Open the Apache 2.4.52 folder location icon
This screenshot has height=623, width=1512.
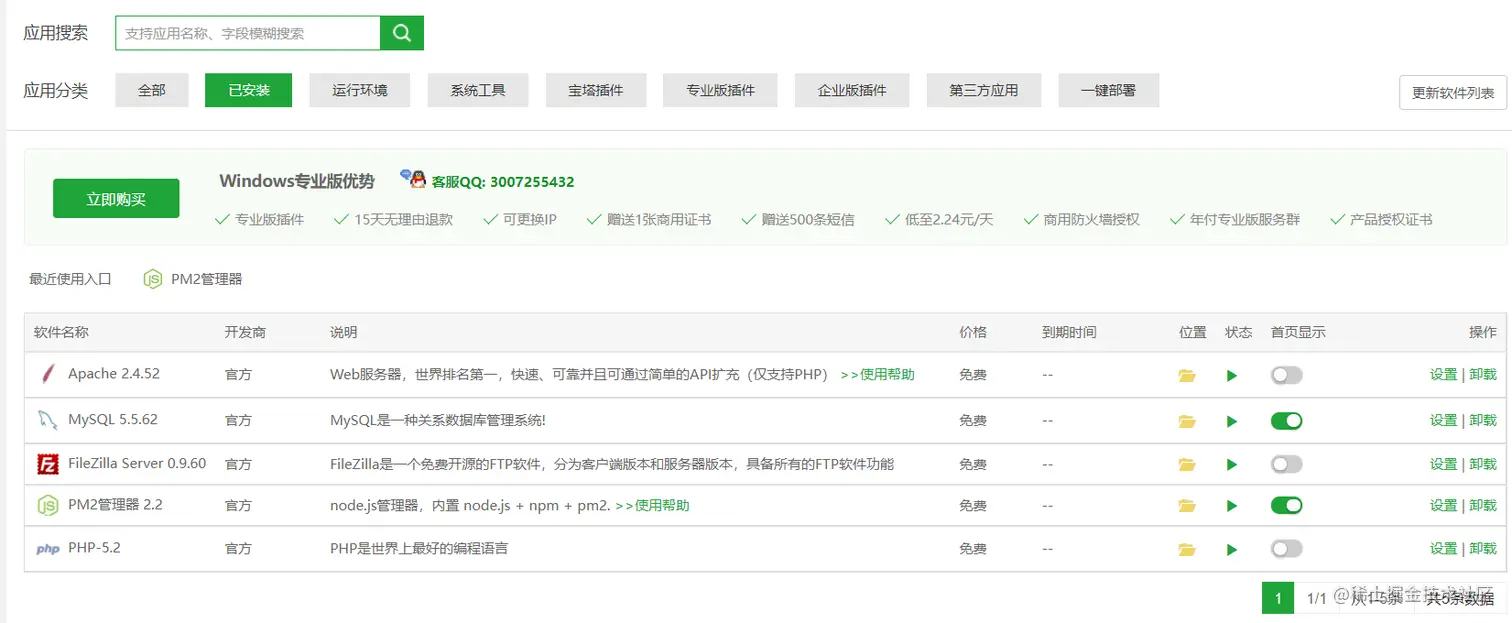tap(1187, 376)
